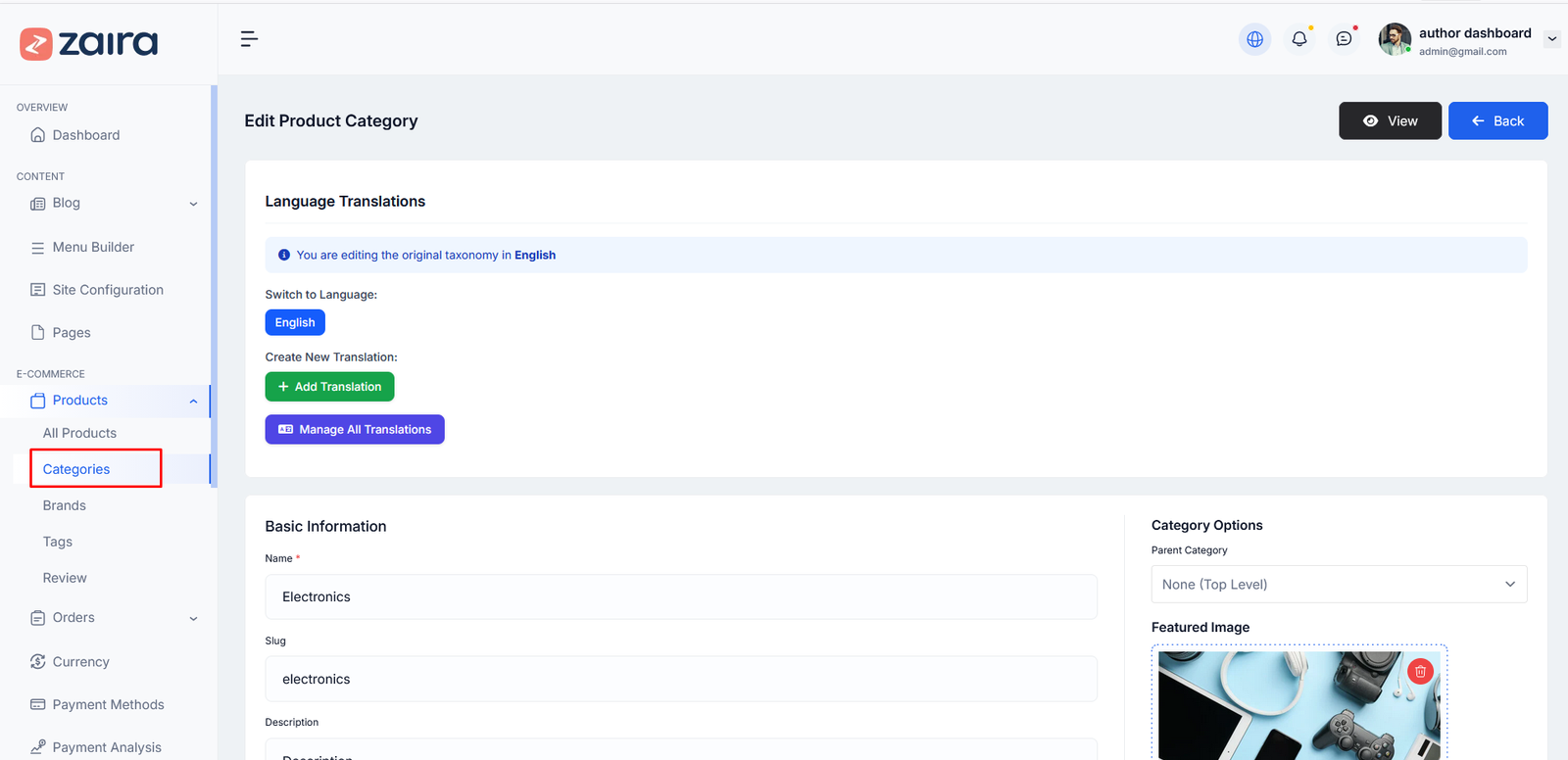Expand the Orders submenu
The width and height of the screenshot is (1568, 760).
tap(193, 618)
